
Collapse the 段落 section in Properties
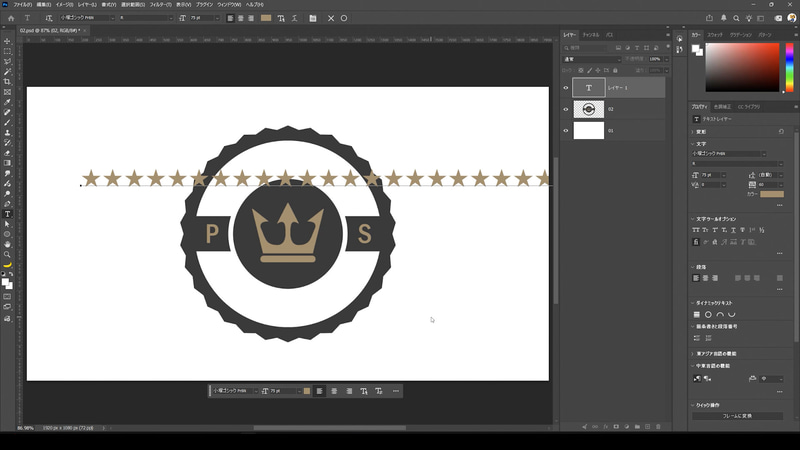[693, 267]
